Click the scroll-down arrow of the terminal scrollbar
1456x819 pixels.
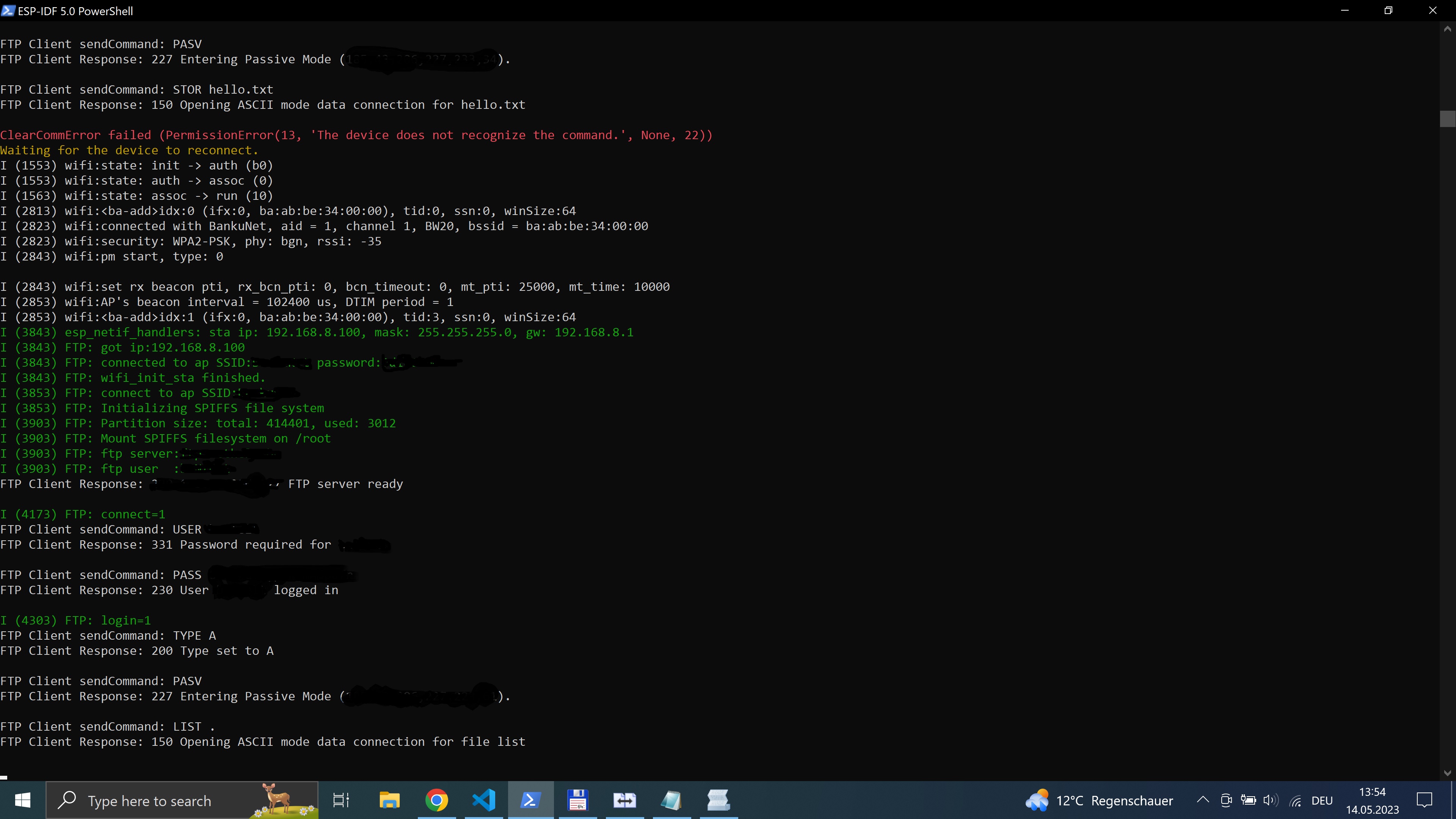1448,773
